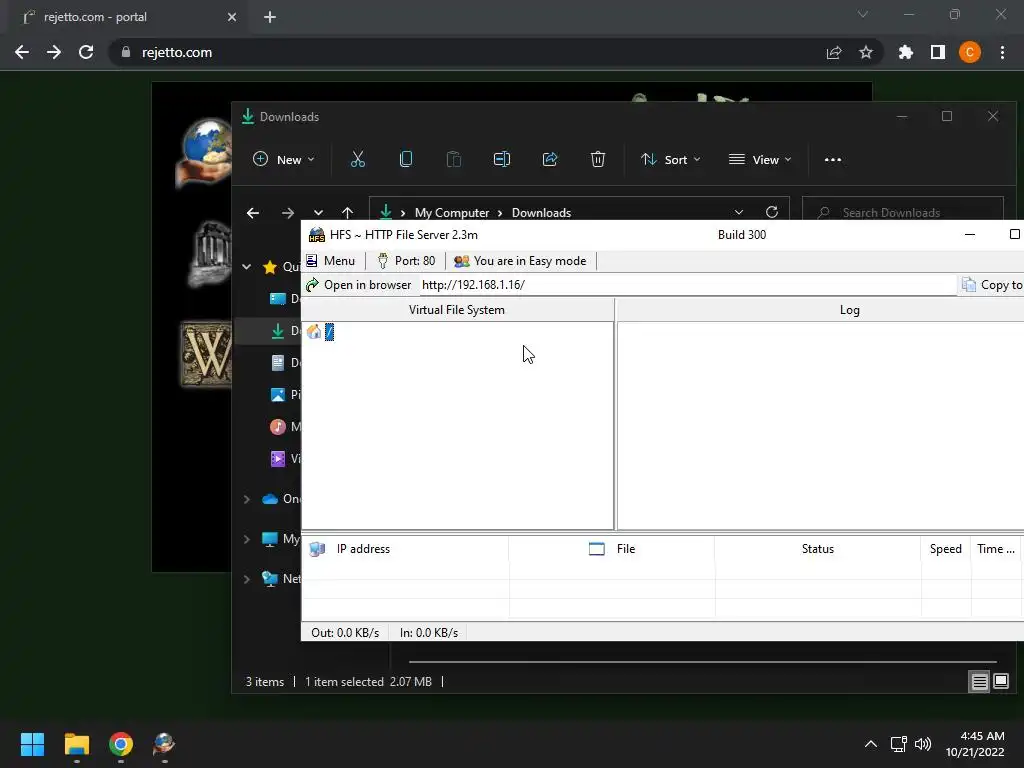The width and height of the screenshot is (1024, 768).
Task: Click Out: 0.0 KB/s in HFS status bar
Action: pyautogui.click(x=345, y=632)
